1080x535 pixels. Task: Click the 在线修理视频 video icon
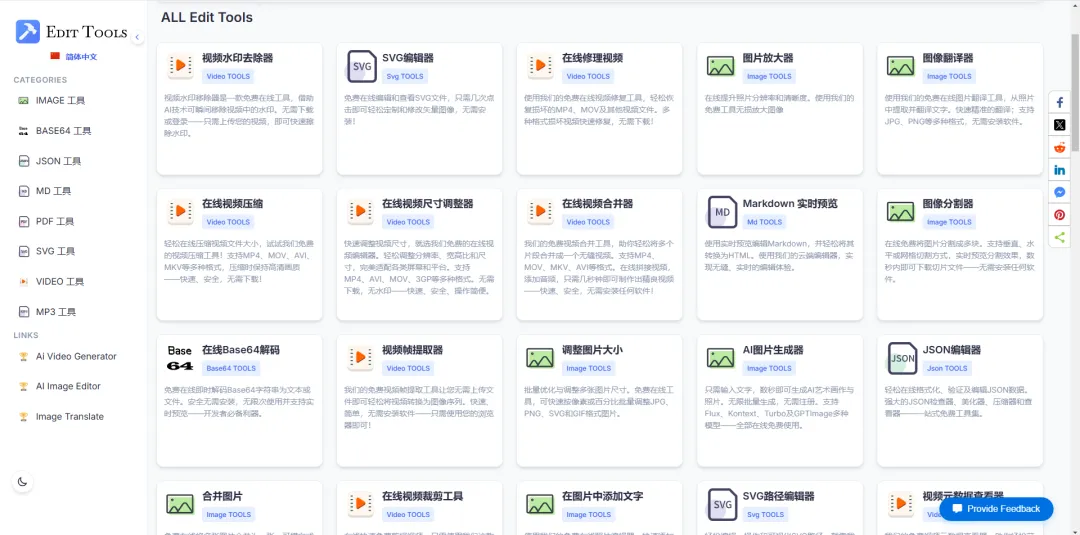tap(540, 66)
